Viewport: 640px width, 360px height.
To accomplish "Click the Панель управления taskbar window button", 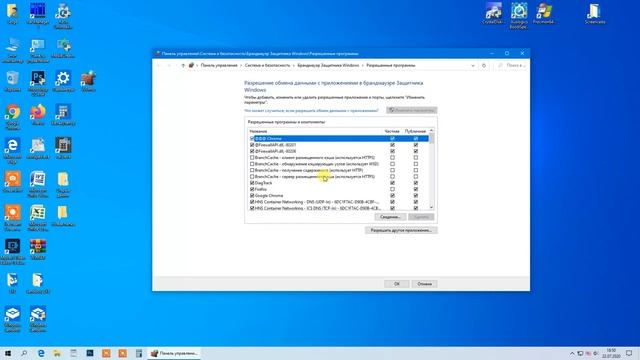I will click(174, 353).
